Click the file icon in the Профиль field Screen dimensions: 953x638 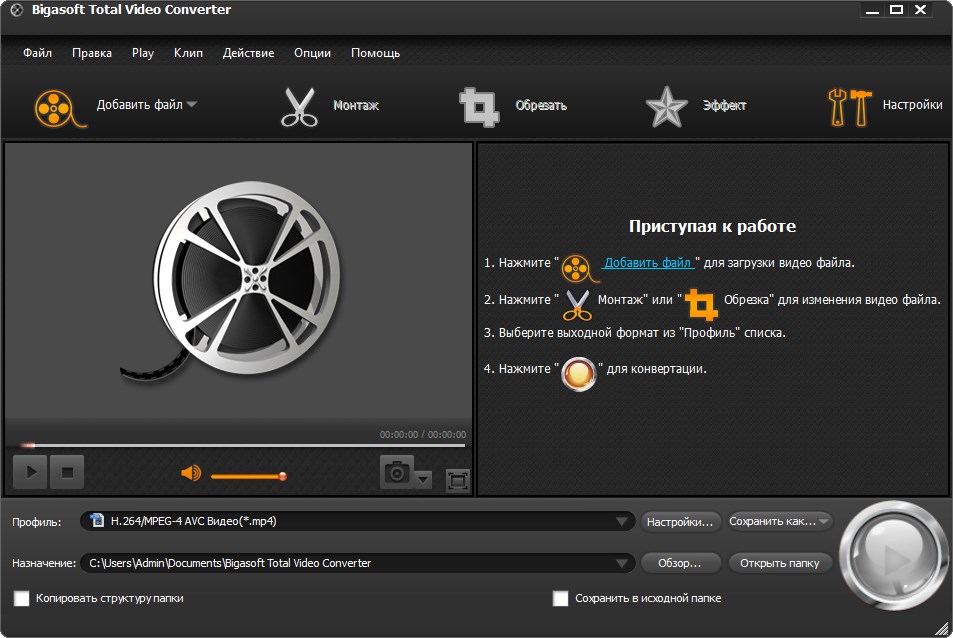pos(97,521)
